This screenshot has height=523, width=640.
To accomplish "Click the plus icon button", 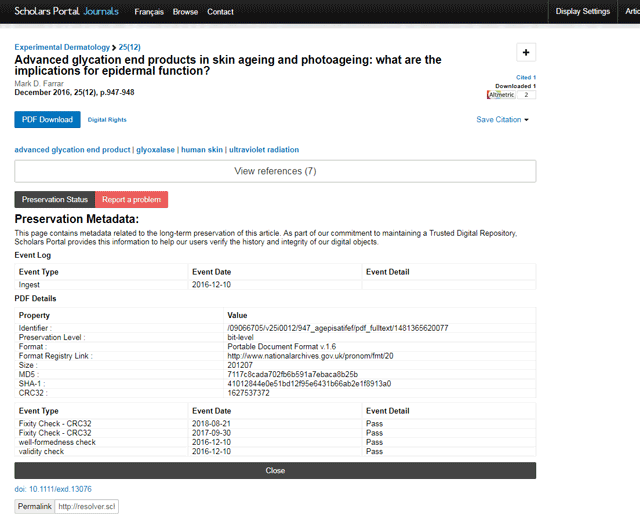I will tap(526, 53).
